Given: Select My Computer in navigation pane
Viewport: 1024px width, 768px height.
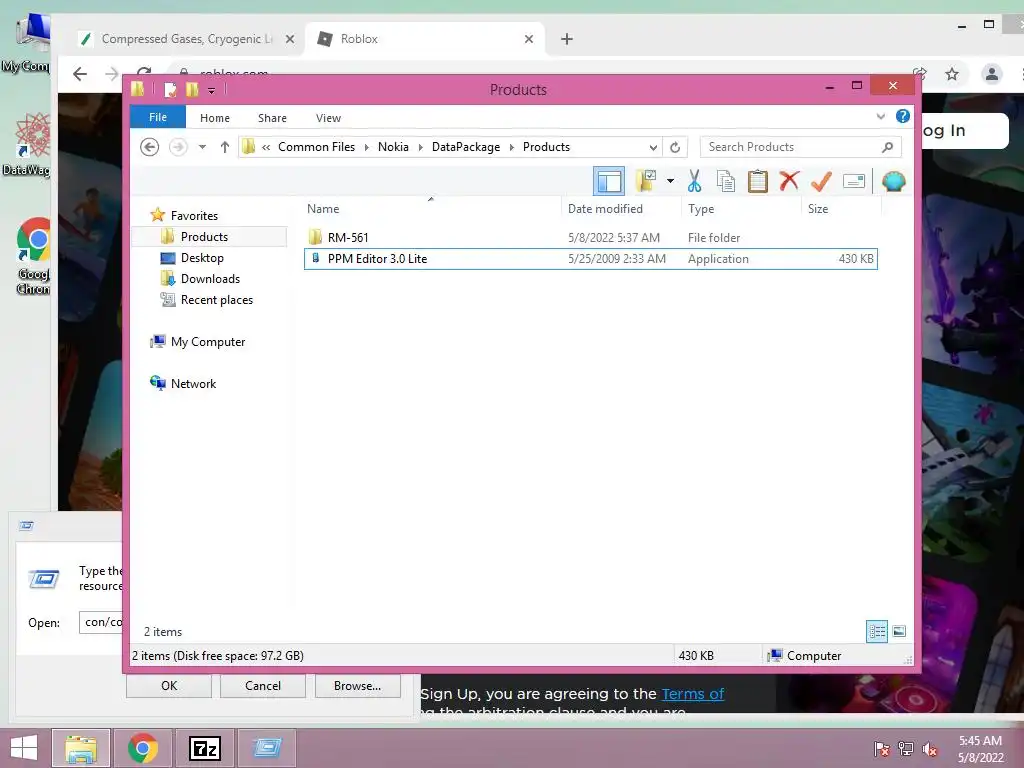Looking at the screenshot, I should point(208,342).
